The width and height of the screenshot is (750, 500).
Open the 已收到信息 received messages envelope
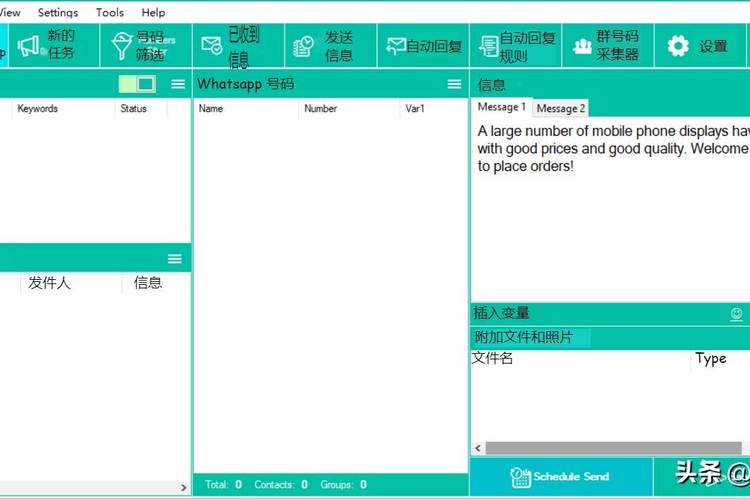pyautogui.click(x=238, y=46)
